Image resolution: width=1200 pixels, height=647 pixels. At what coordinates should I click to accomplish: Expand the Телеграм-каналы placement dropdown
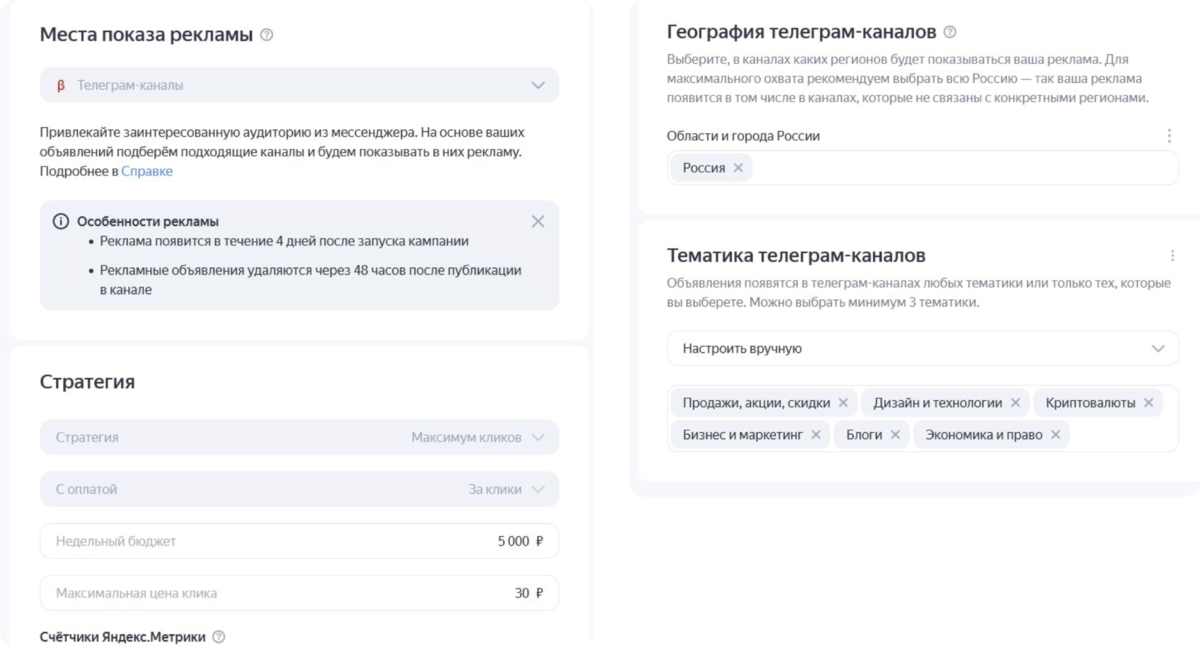click(x=299, y=86)
